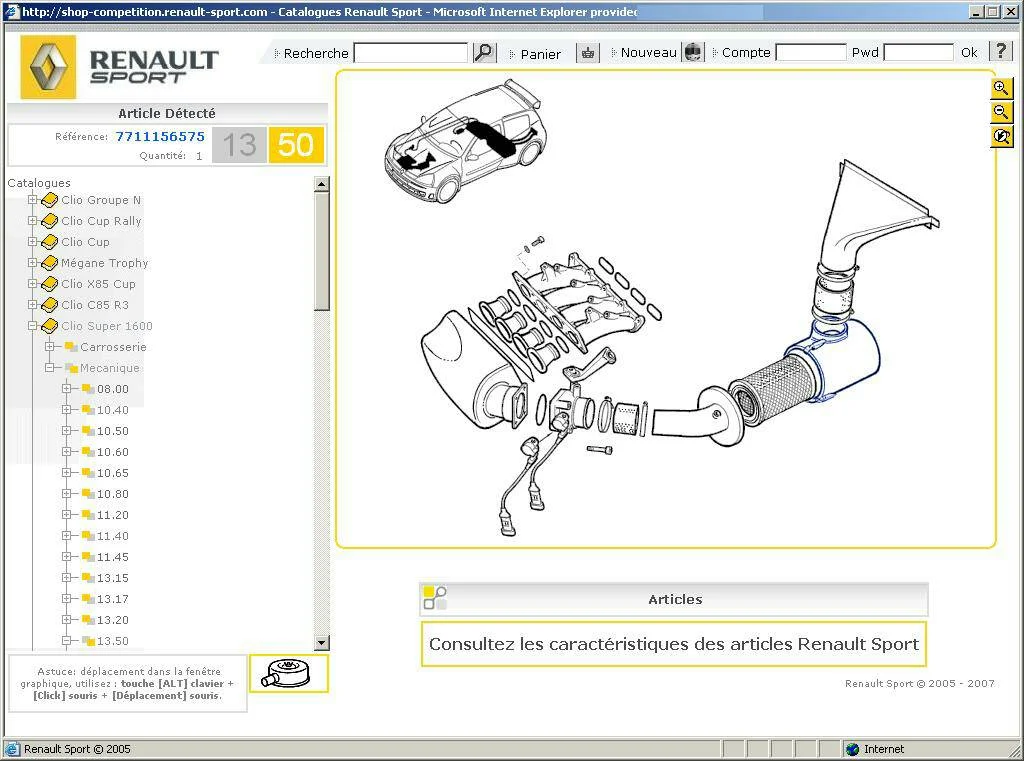The height and width of the screenshot is (761, 1024).
Task: Reset the diagram zoom with third magnifier icon
Action: coord(1001,136)
